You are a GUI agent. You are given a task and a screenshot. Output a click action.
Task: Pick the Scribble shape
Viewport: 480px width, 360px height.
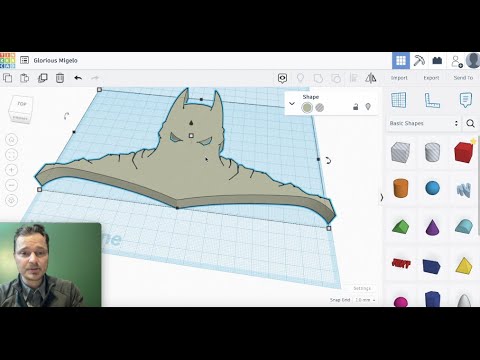464,189
